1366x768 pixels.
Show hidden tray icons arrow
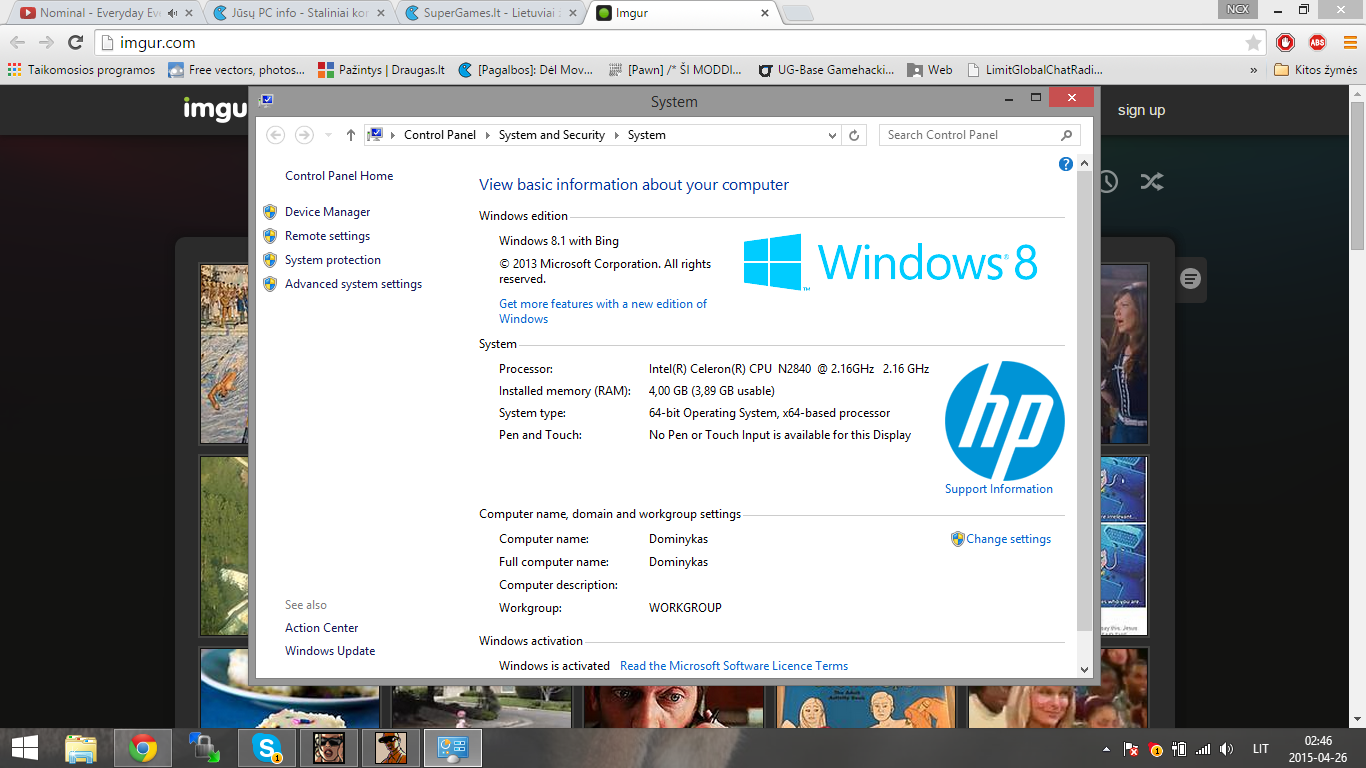coord(1106,749)
